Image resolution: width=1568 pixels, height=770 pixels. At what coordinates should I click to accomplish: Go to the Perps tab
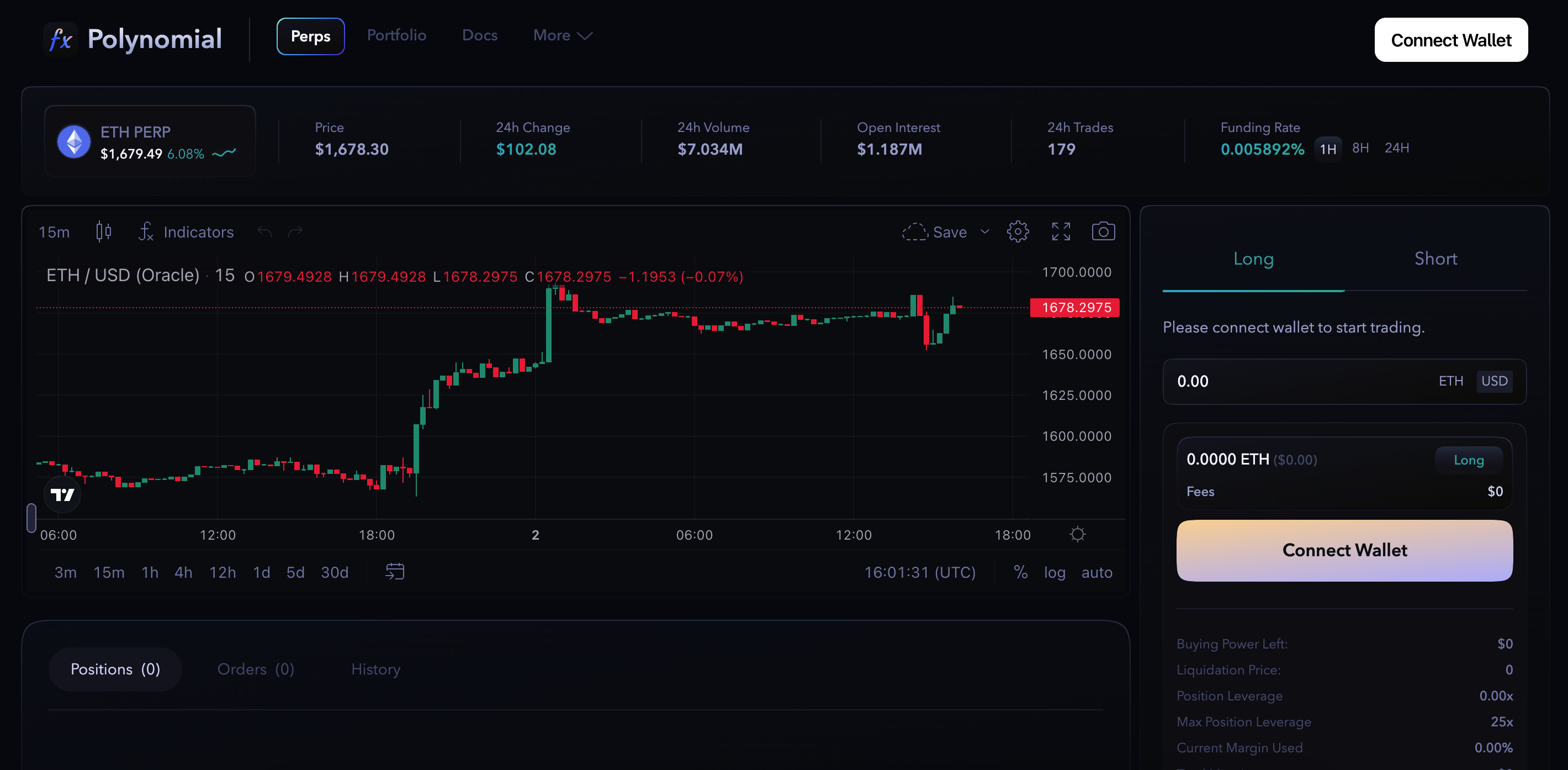tap(310, 36)
